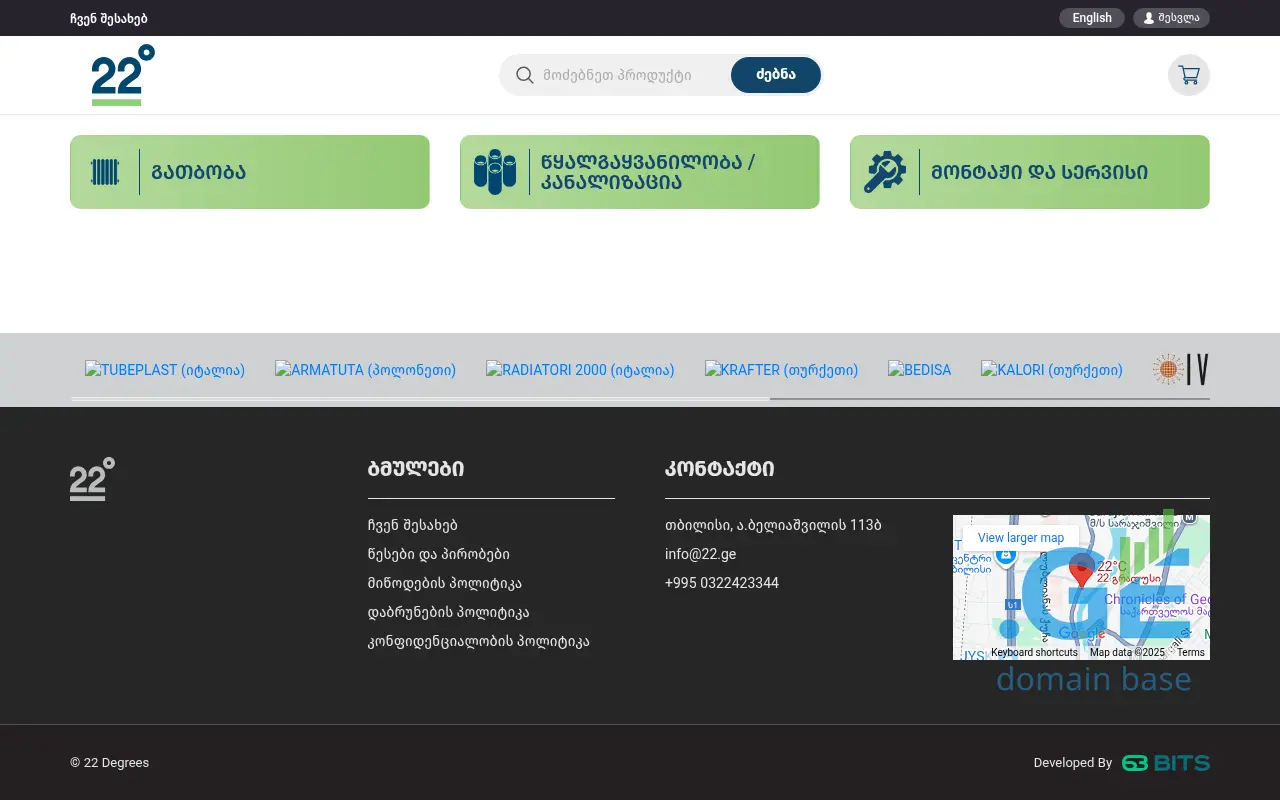Viewport: 1280px width, 800px height.
Task: Open the KRAFTER (თურქეთი) brand link
Action: [781, 370]
